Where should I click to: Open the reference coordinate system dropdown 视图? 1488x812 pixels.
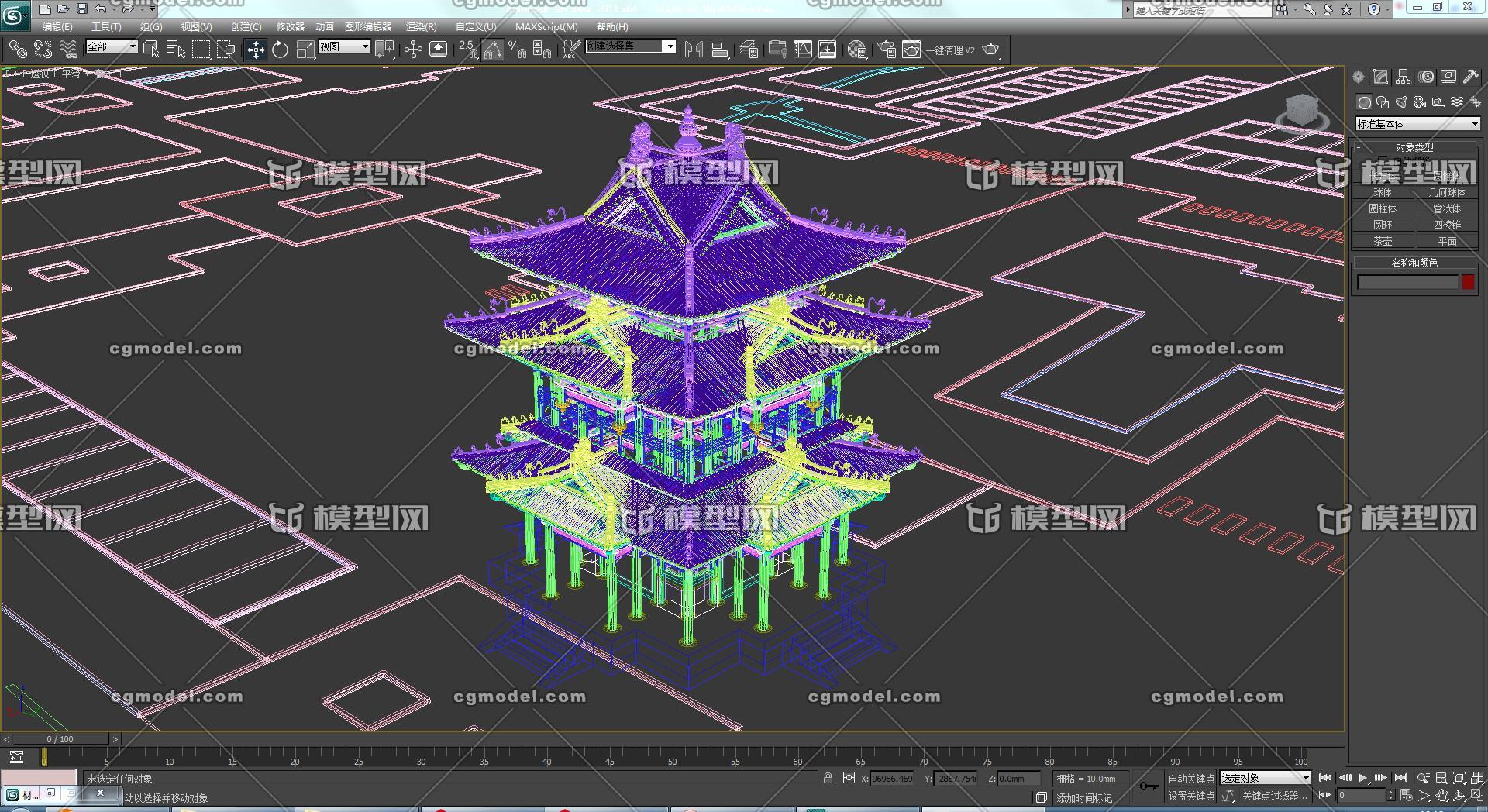tap(344, 46)
